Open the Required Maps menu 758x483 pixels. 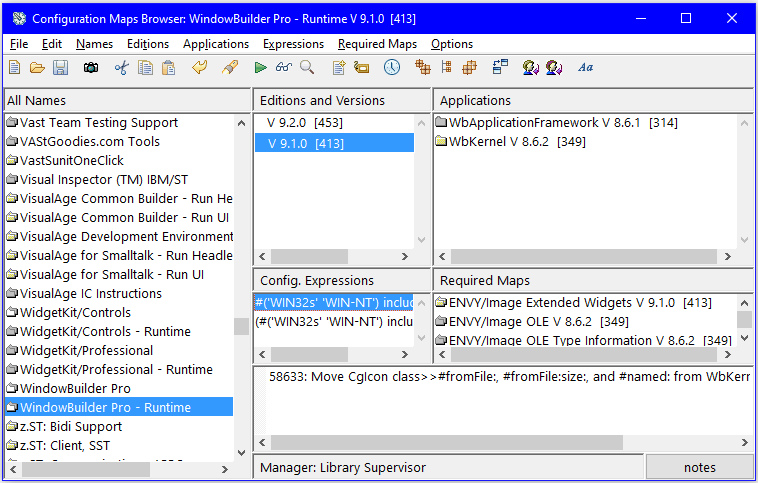377,44
